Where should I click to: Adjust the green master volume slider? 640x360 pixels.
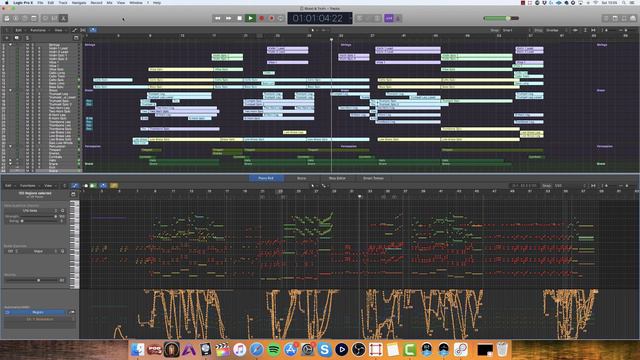tap(501, 18)
